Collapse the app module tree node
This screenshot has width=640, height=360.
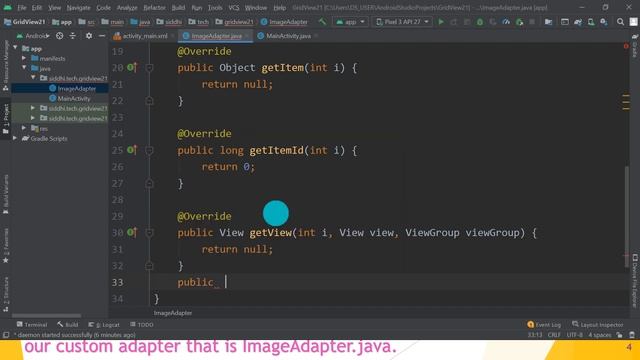(15, 48)
